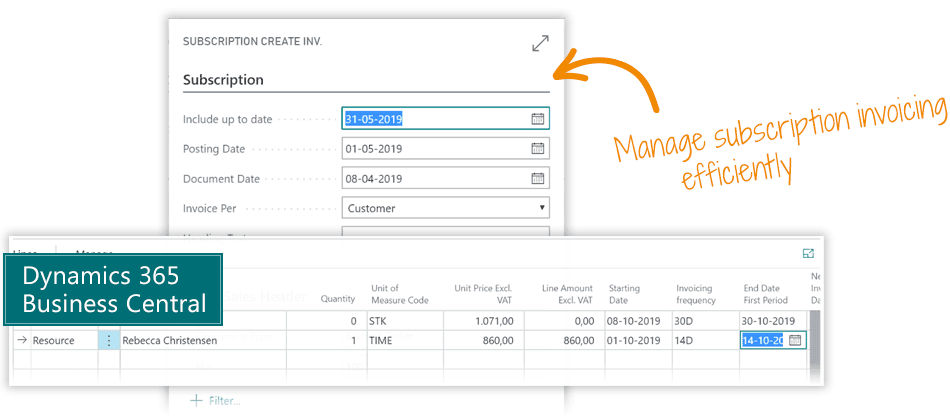This screenshot has height=419, width=950.
Task: Click the Unit of Measure Code header
Action: pyautogui.click(x=400, y=294)
